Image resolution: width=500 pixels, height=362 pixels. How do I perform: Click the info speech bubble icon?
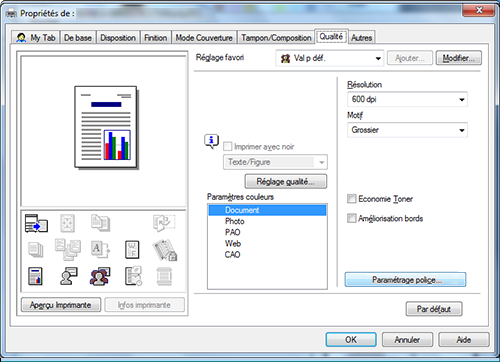click(x=211, y=141)
